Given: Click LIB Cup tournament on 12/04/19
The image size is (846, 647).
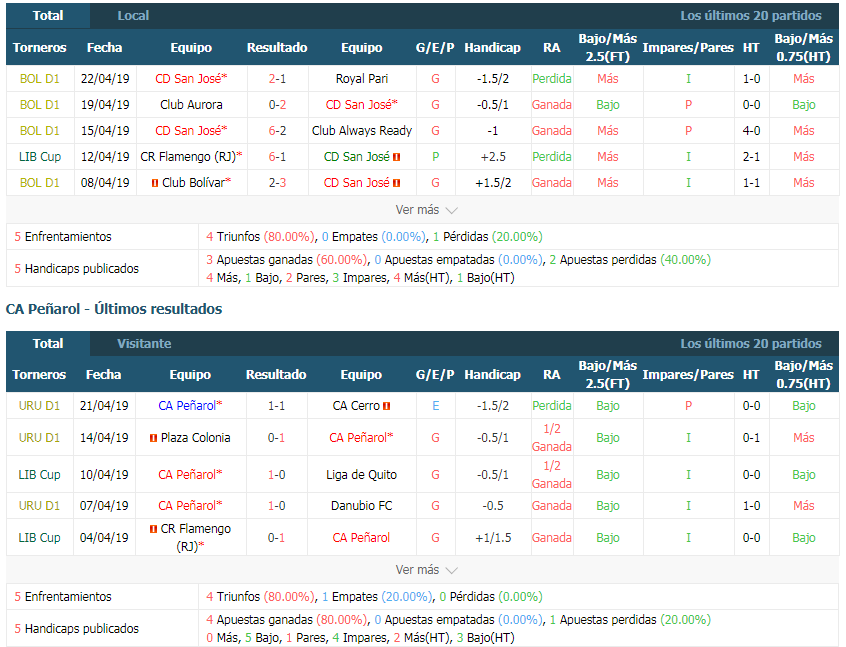Looking at the screenshot, I should click(x=40, y=156).
